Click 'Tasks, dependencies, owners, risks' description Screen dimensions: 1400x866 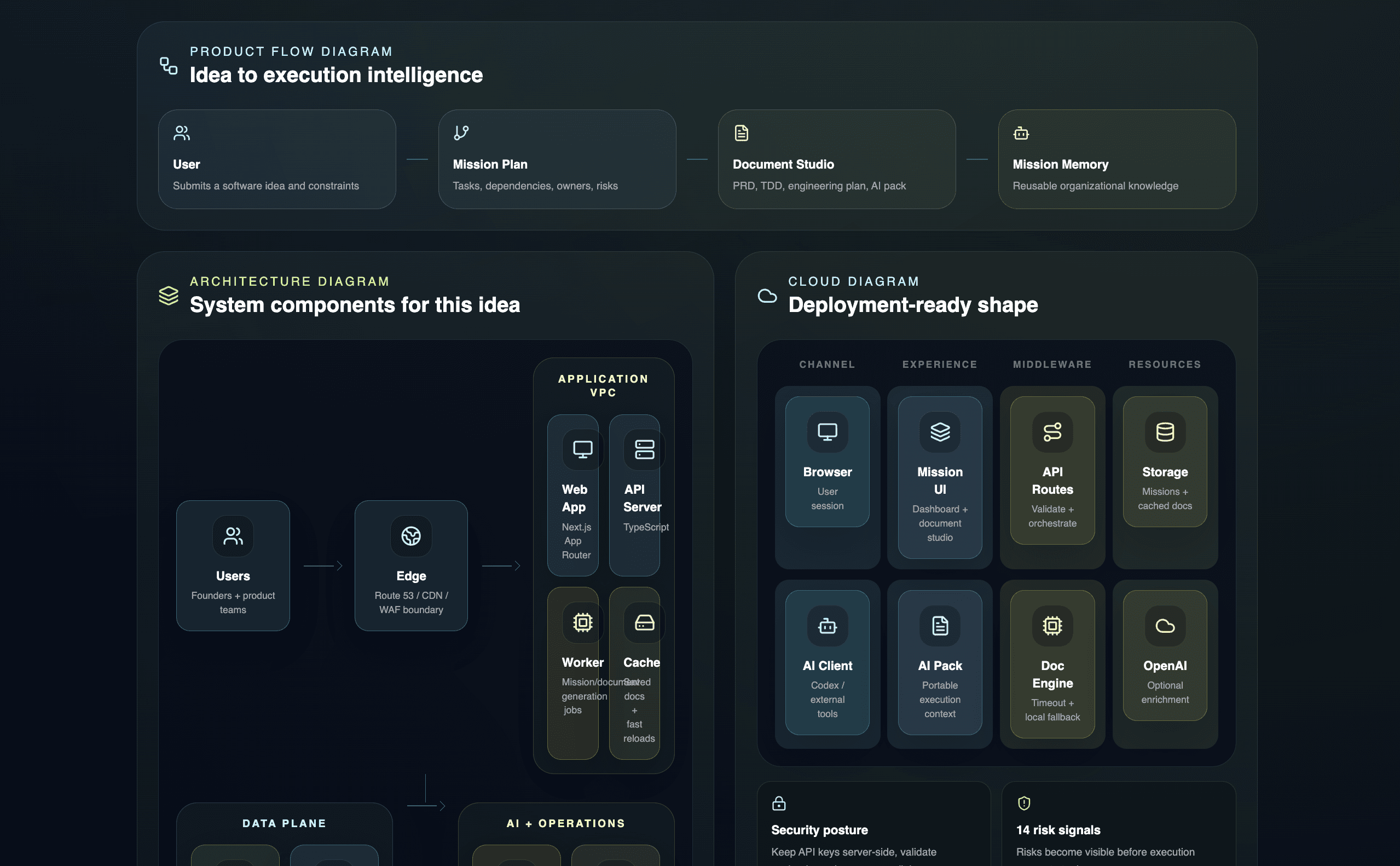[535, 186]
